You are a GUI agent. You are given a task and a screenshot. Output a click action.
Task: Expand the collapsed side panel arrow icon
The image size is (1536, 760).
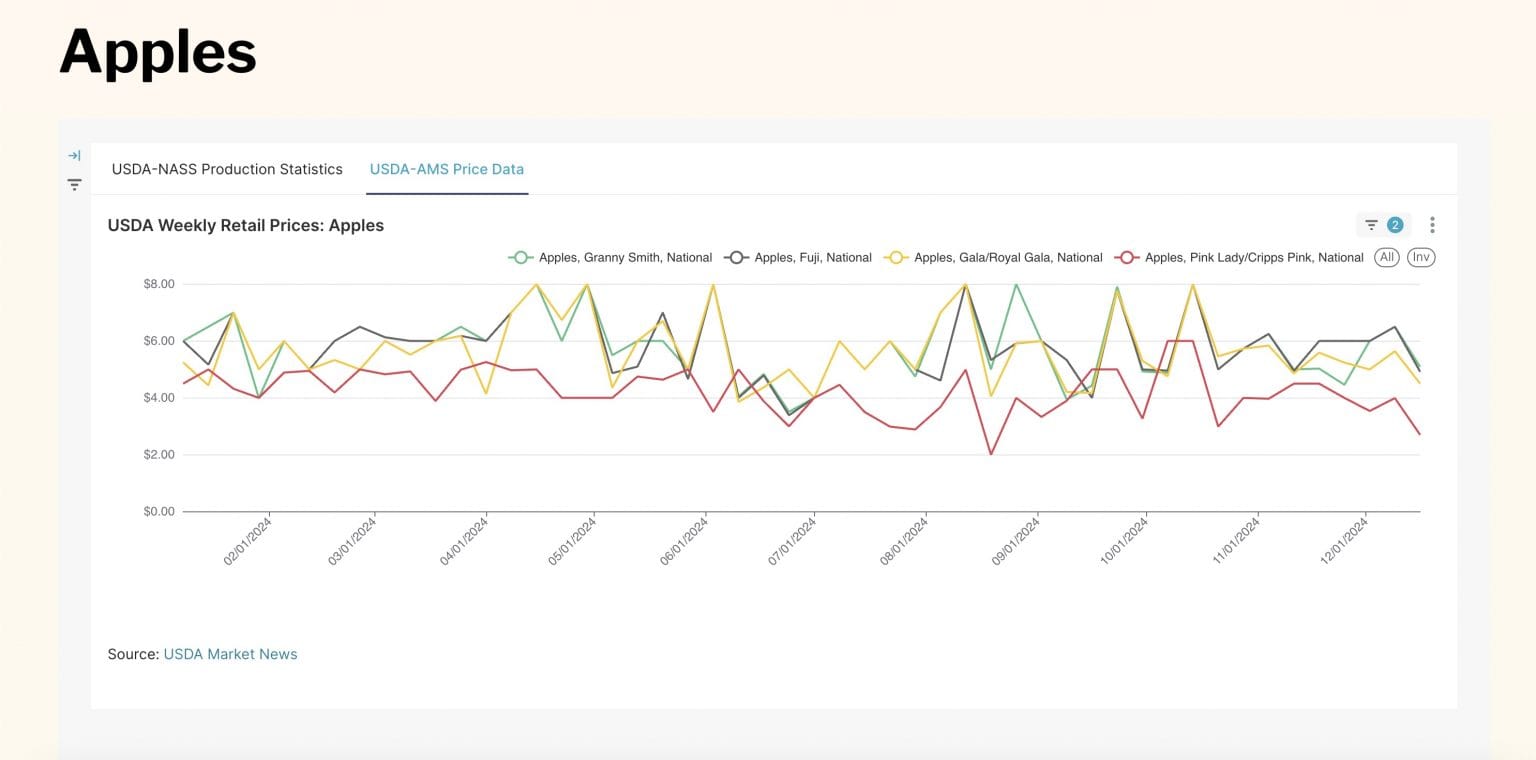[74, 156]
